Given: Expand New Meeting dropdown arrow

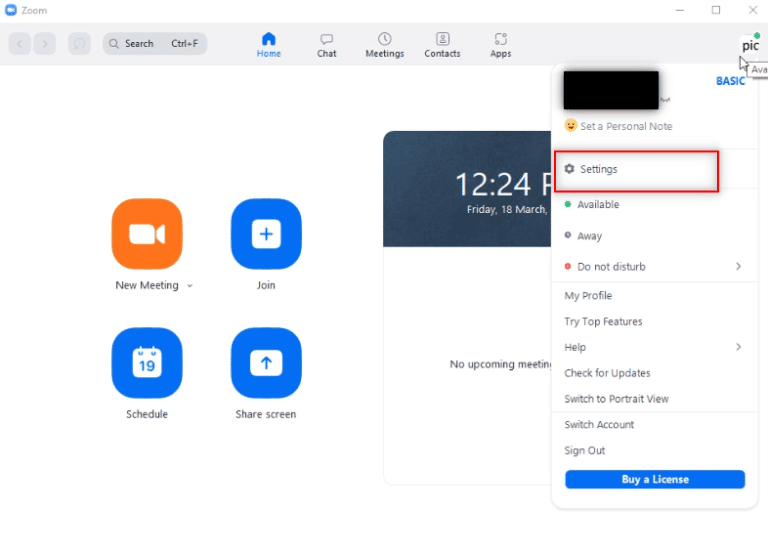Looking at the screenshot, I should coord(190,286).
